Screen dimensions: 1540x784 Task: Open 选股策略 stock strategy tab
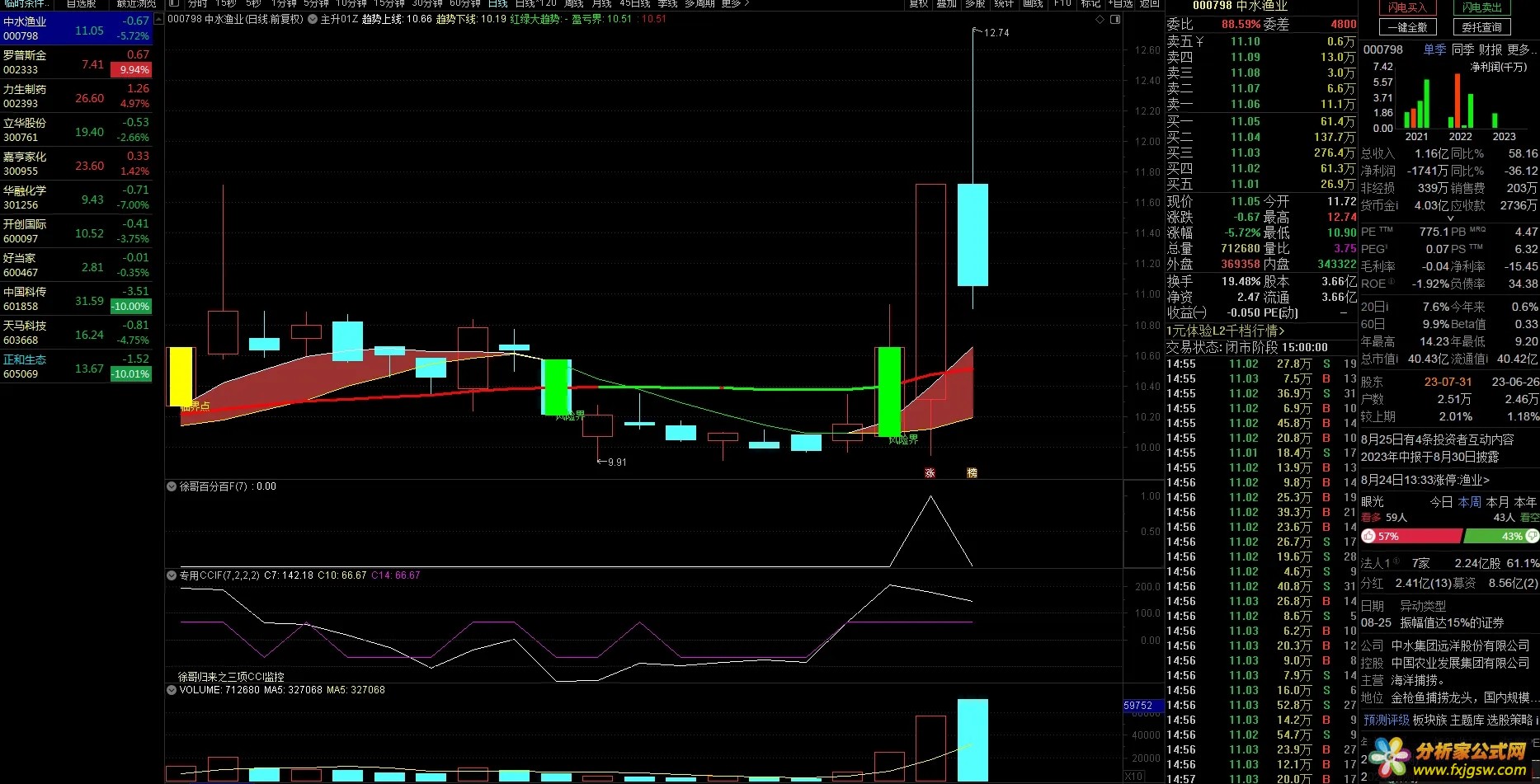click(x=1509, y=720)
